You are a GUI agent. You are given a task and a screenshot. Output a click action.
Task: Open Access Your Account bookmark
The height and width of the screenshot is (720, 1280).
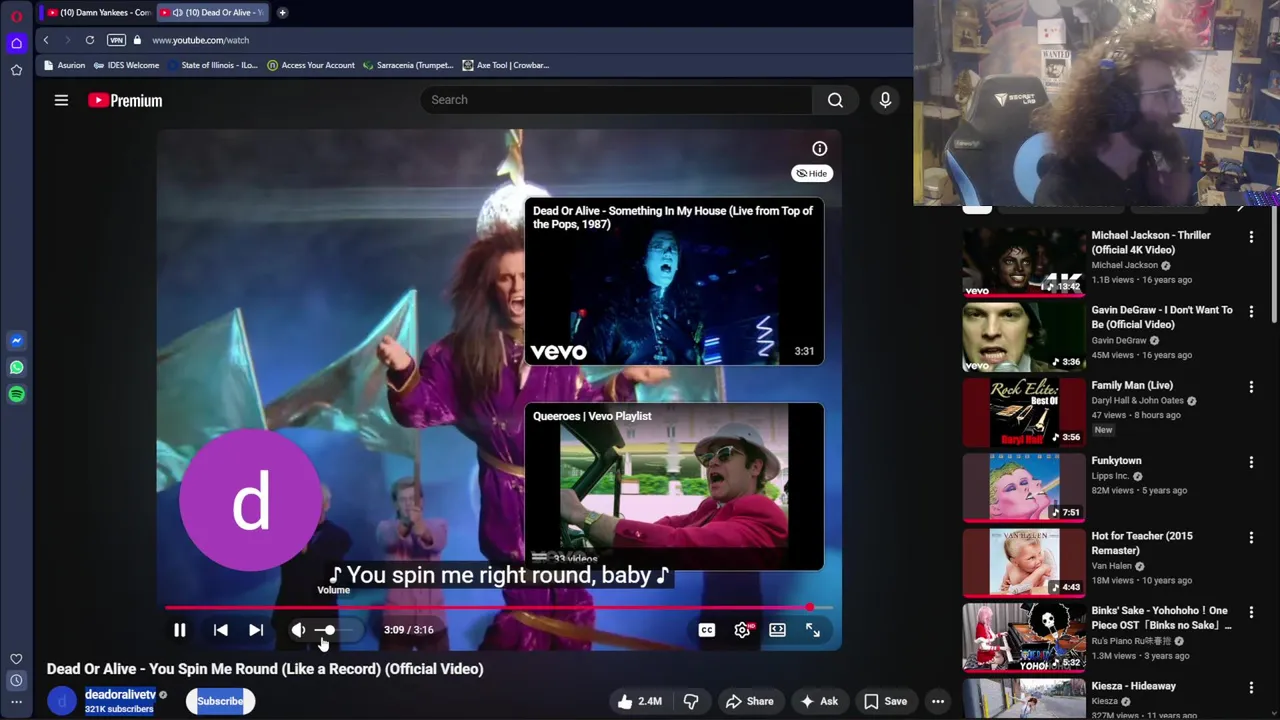(311, 65)
